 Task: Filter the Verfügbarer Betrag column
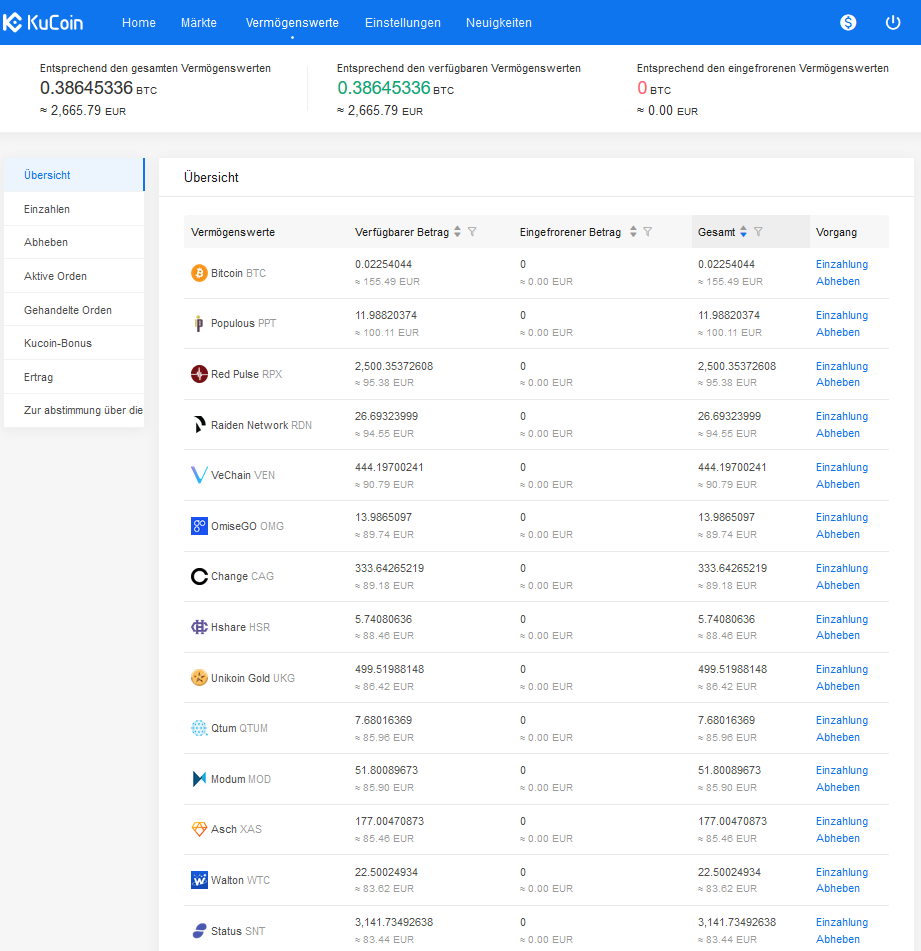coord(472,232)
